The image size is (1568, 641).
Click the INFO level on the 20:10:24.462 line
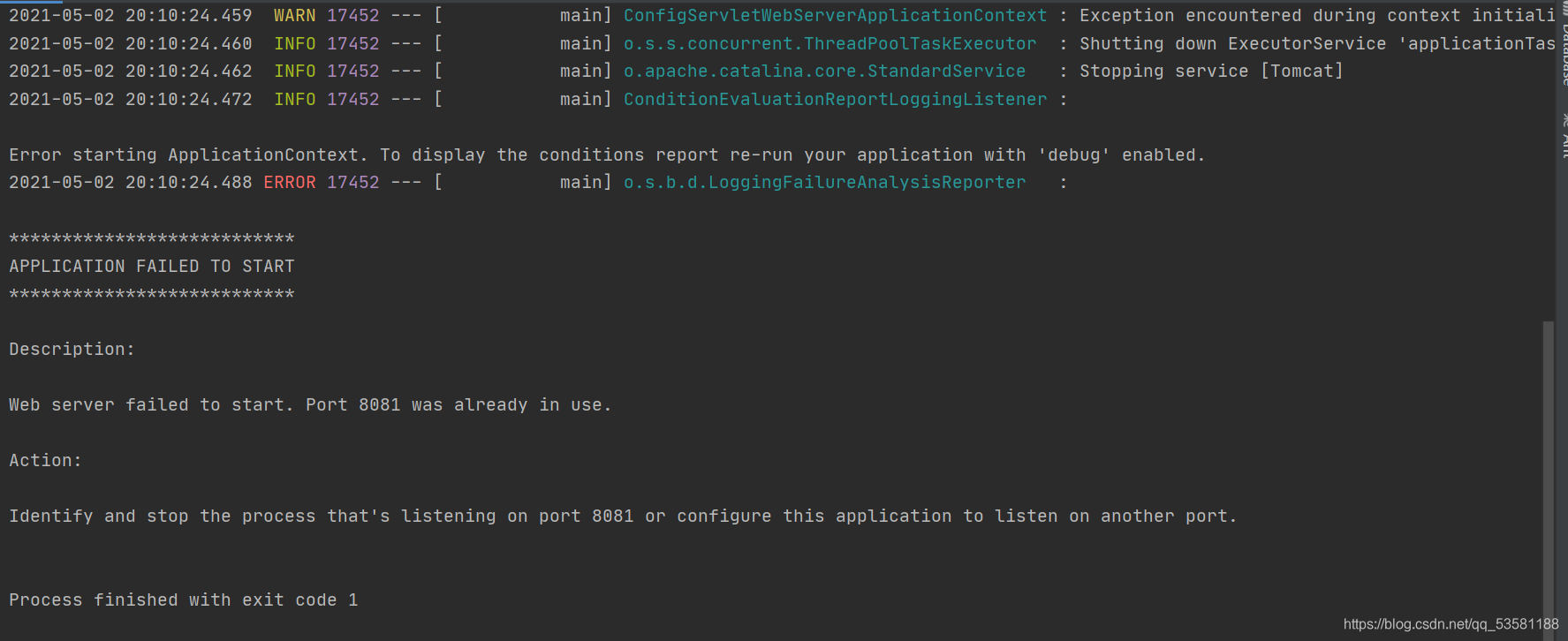pos(294,71)
